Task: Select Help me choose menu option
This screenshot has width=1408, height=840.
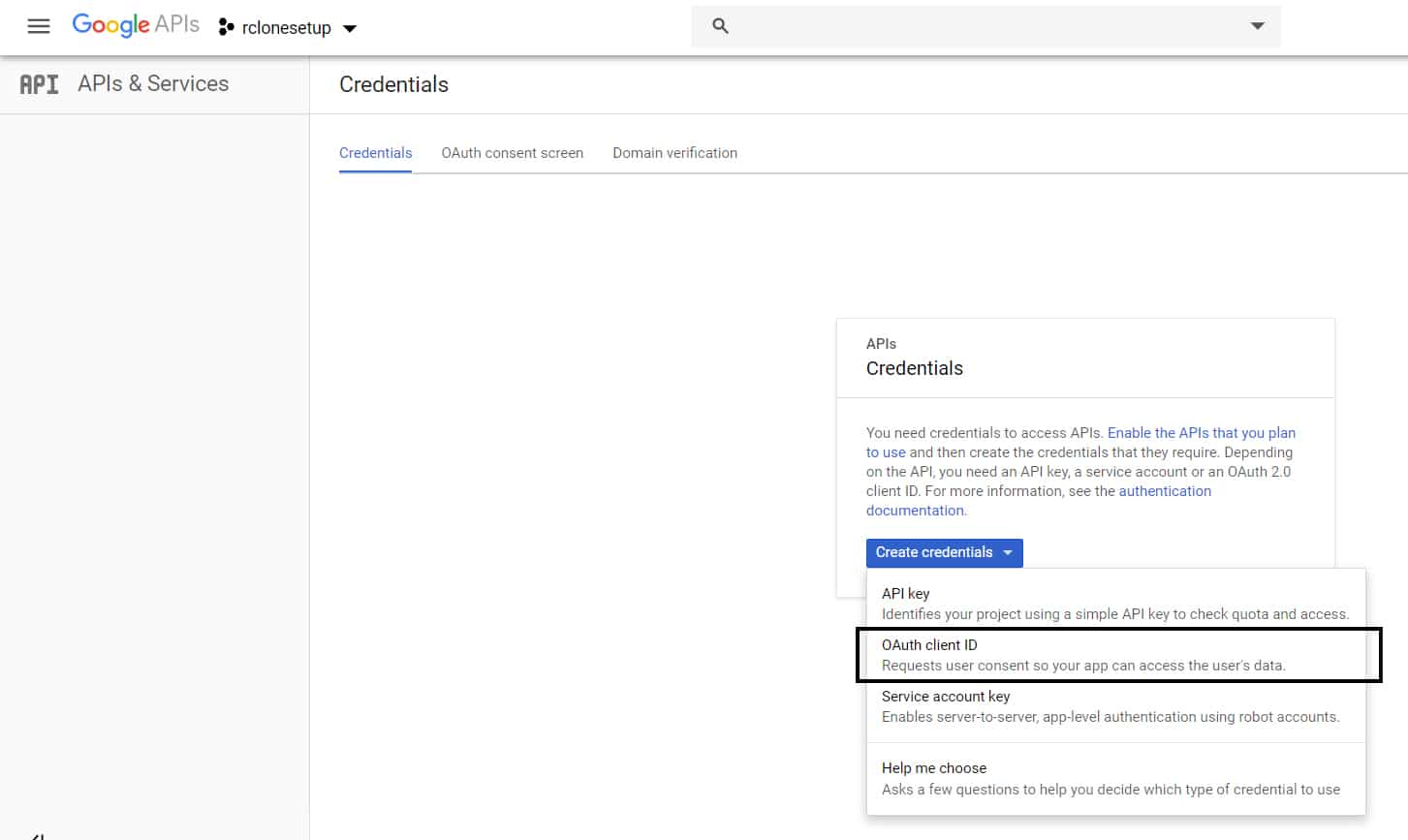Action: 1115,779
